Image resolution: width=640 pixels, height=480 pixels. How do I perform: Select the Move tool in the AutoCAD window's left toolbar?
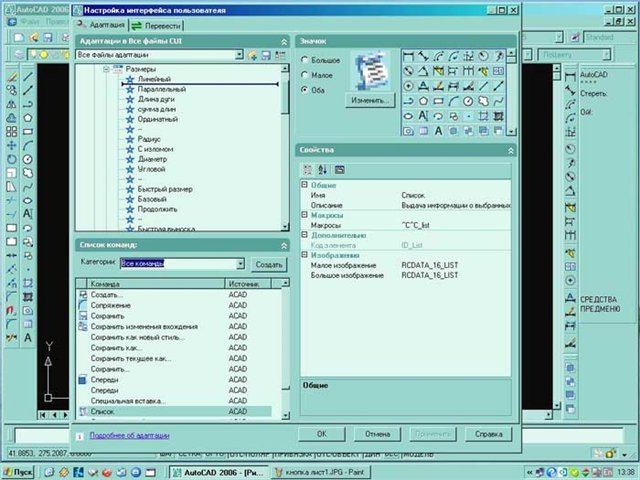(12, 145)
